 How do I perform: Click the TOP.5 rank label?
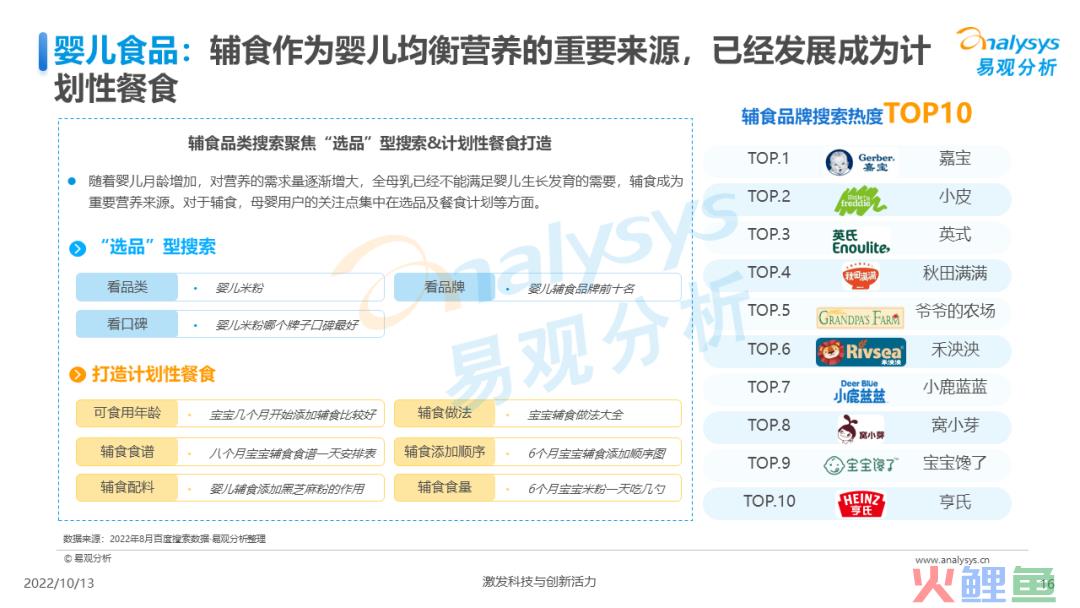[x=769, y=311]
